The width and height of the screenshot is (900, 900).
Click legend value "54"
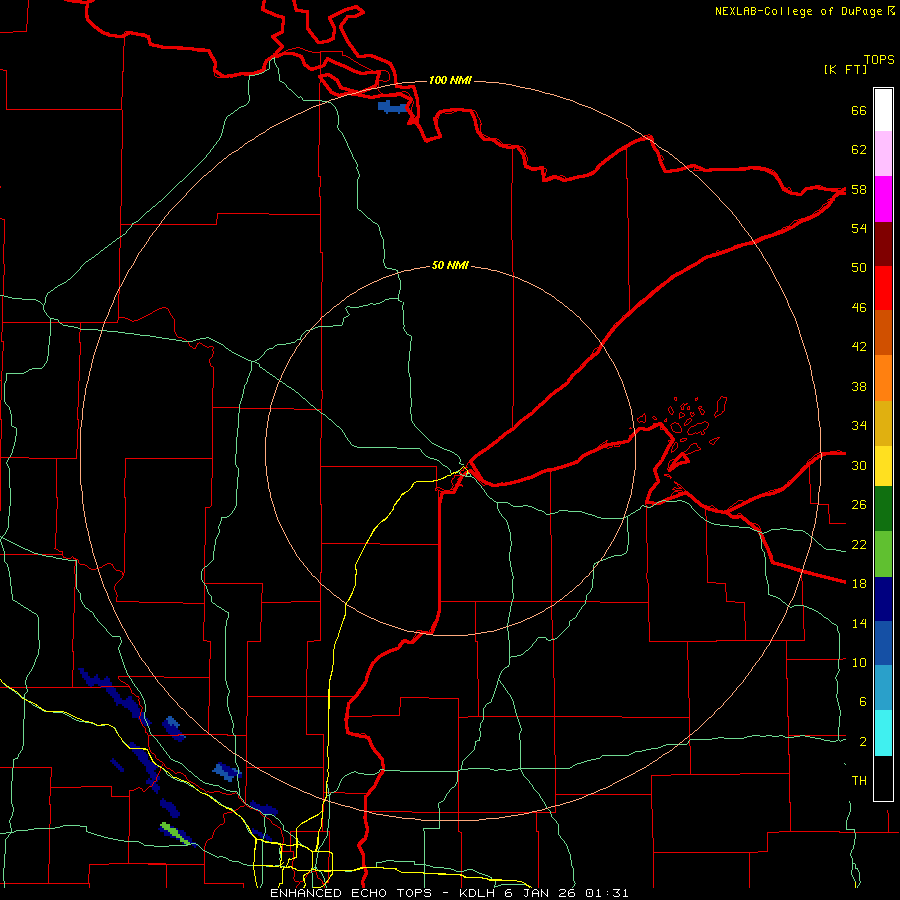859,228
